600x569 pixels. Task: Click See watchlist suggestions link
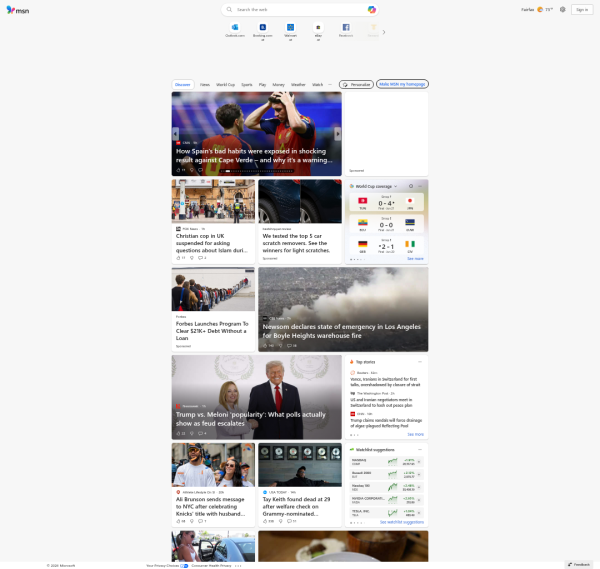click(x=402, y=522)
